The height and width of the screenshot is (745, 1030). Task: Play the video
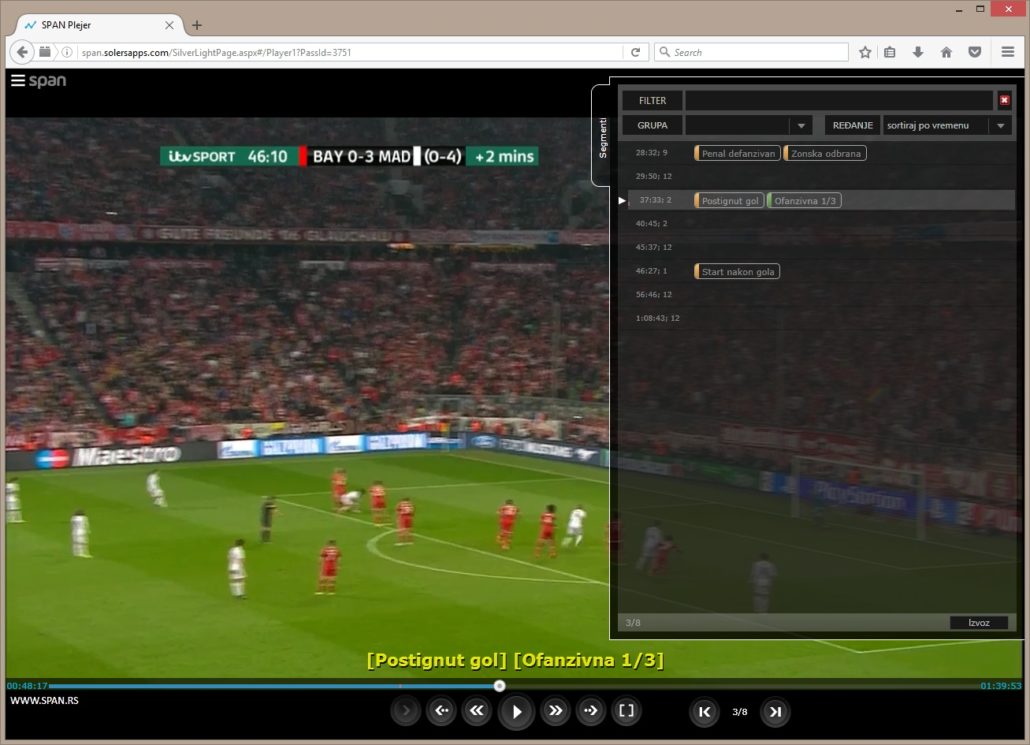516,711
